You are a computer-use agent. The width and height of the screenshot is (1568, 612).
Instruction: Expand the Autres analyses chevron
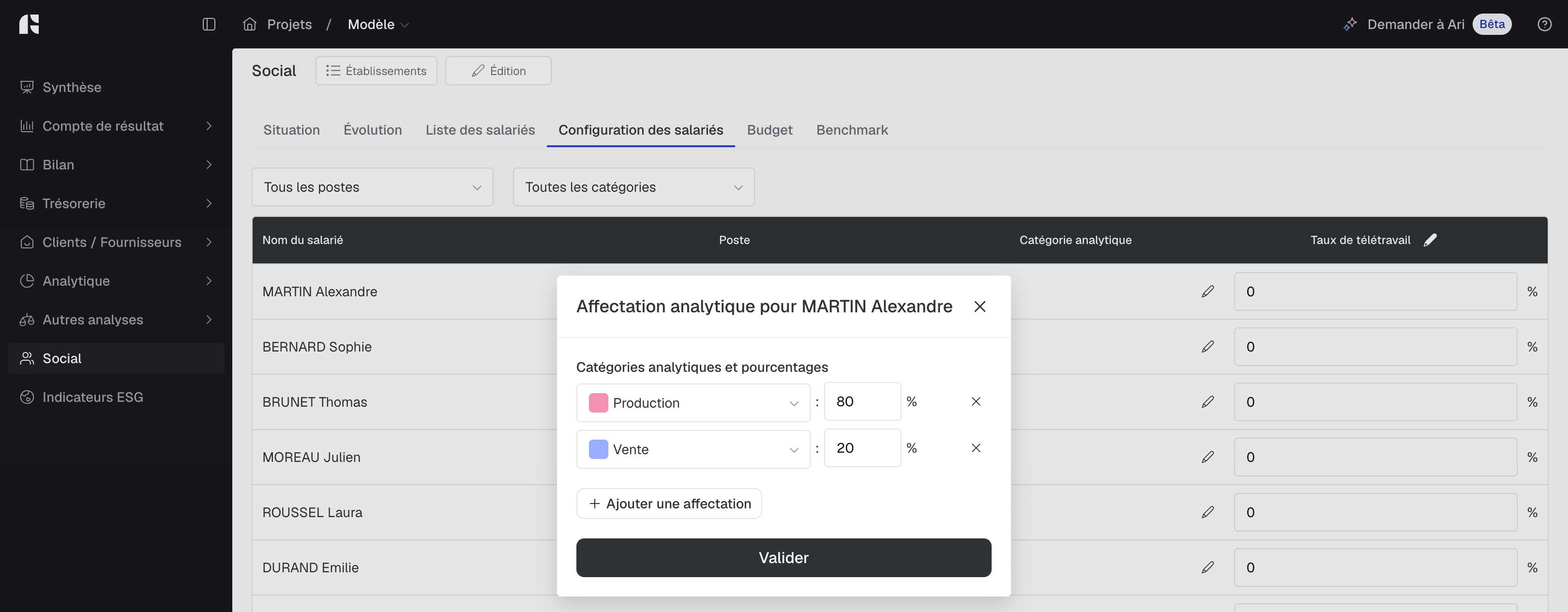[209, 320]
